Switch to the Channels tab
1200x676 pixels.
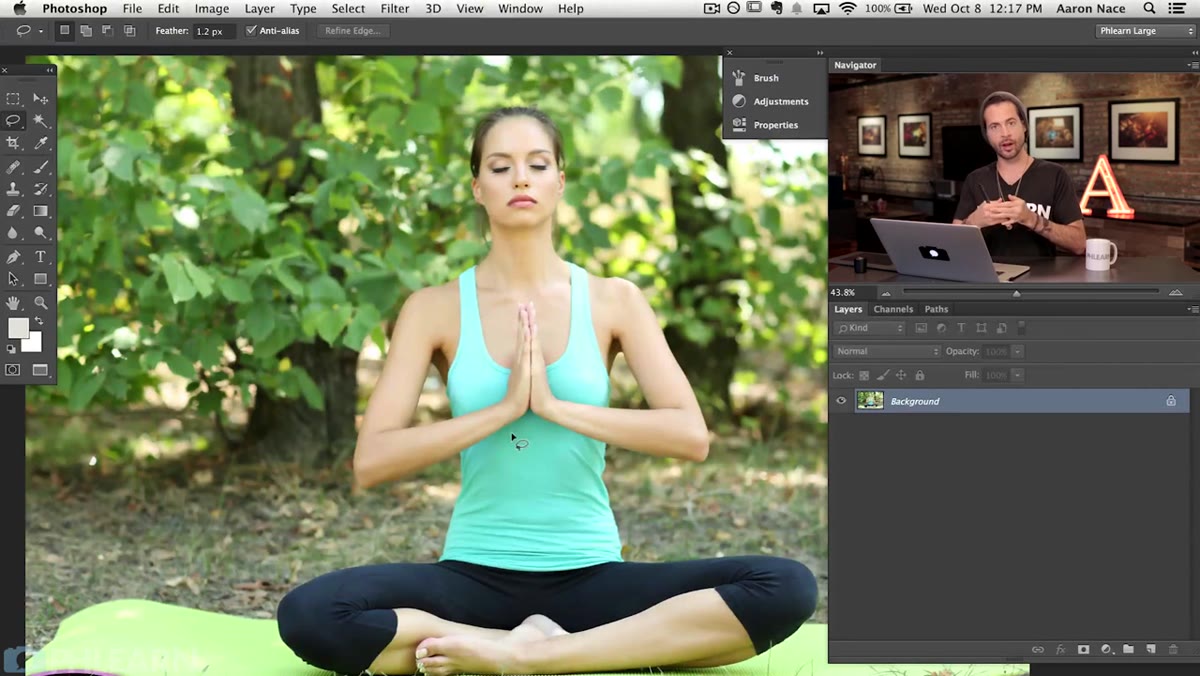point(893,309)
